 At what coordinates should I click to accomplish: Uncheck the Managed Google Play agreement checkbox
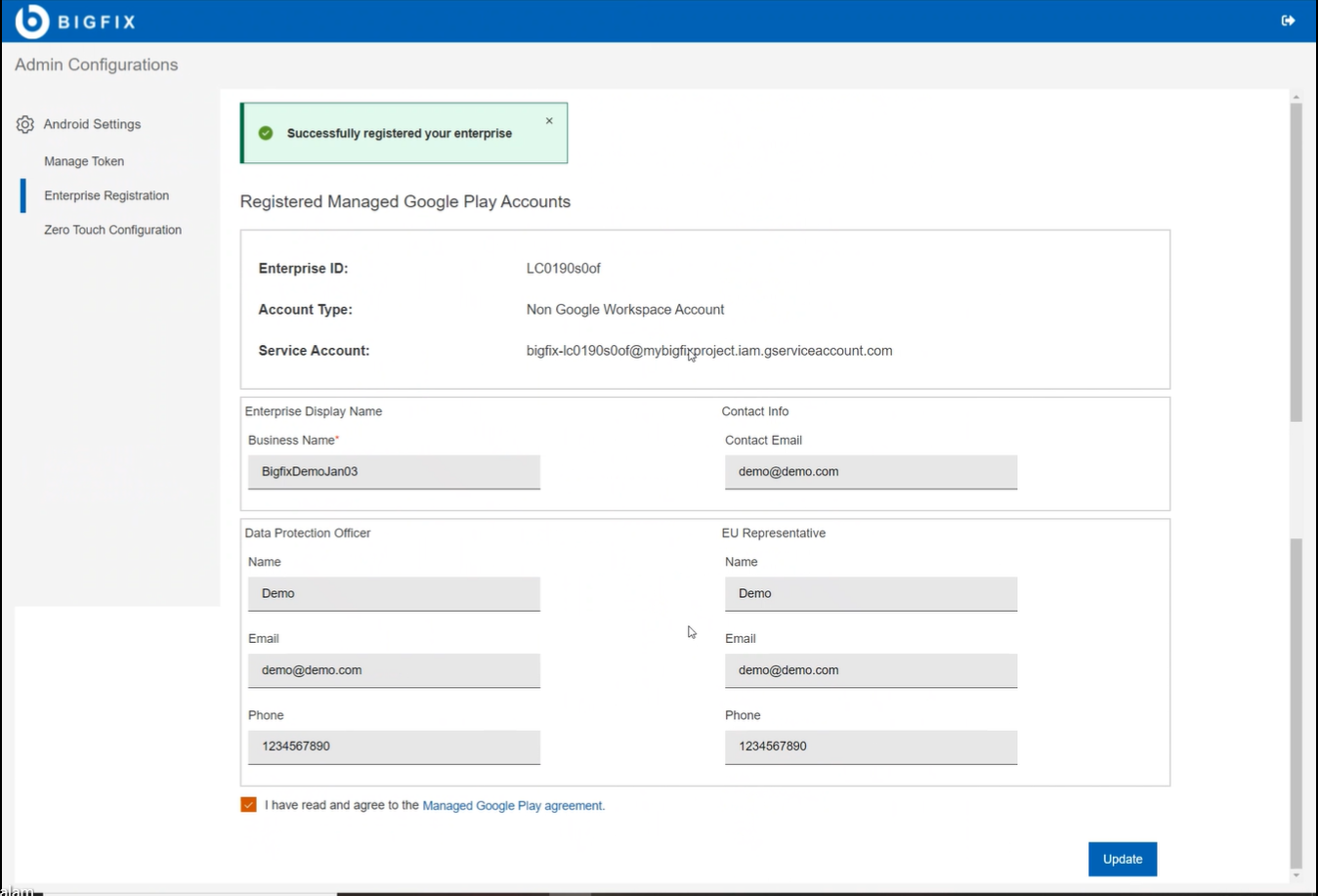(248, 804)
